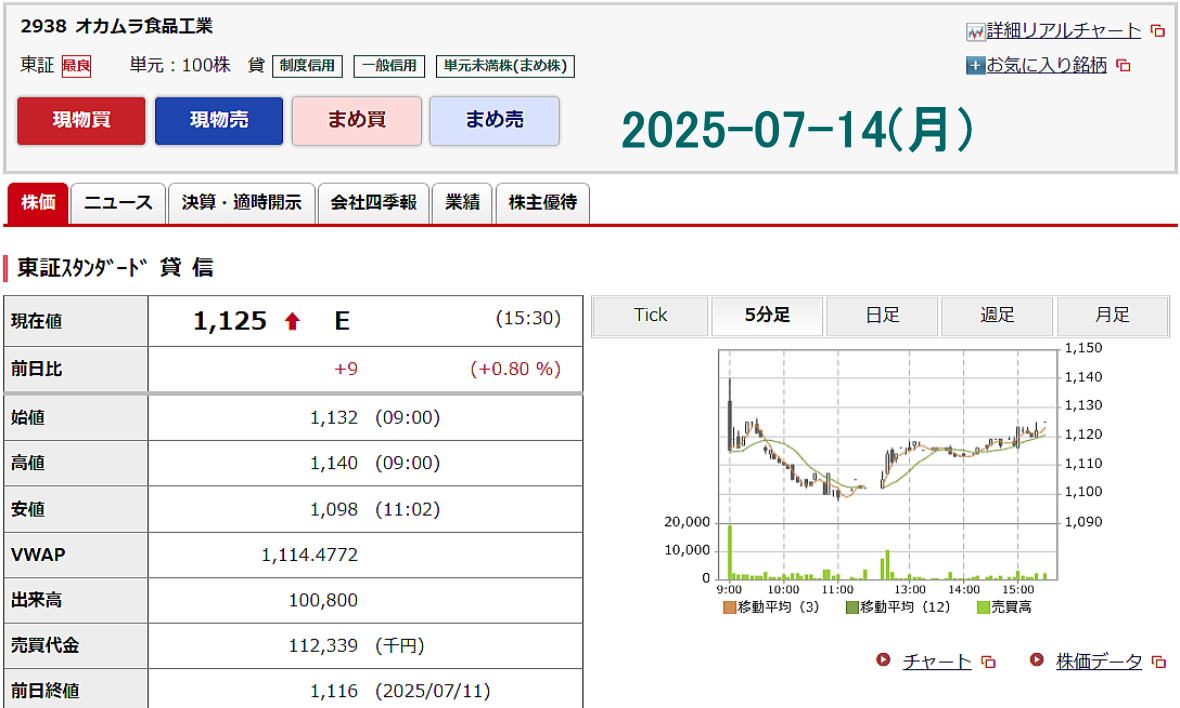Click the orange 移動平均（3）legend swatch
Viewport: 1180px width, 708px height.
click(729, 607)
